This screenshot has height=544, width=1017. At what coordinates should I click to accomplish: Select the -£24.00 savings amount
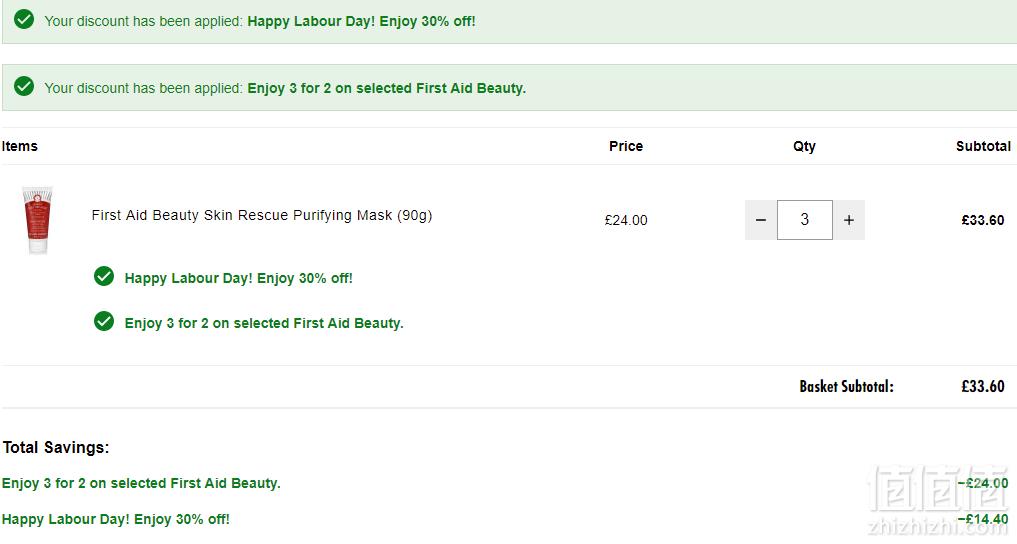(983, 484)
